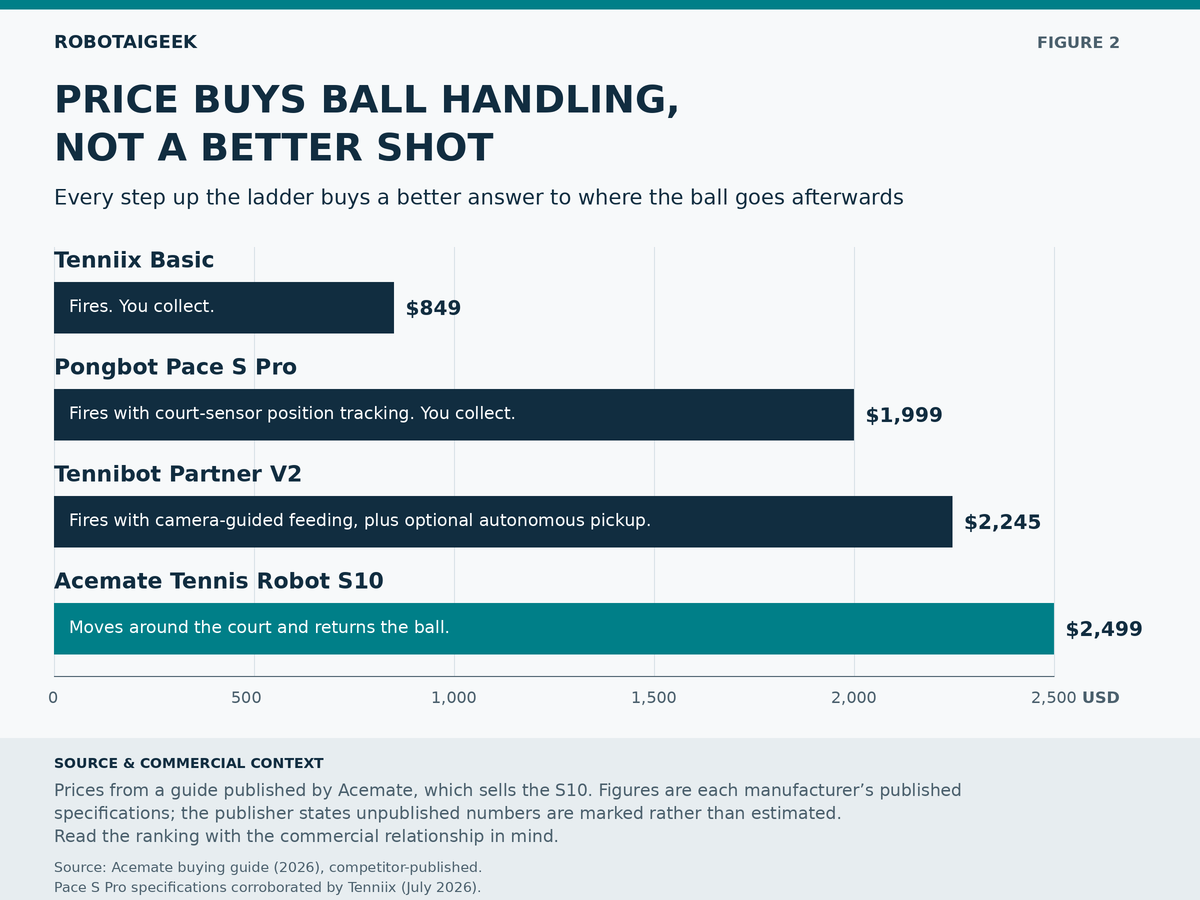Select the Pongbot Pace S Pro bar

[x=454, y=415]
